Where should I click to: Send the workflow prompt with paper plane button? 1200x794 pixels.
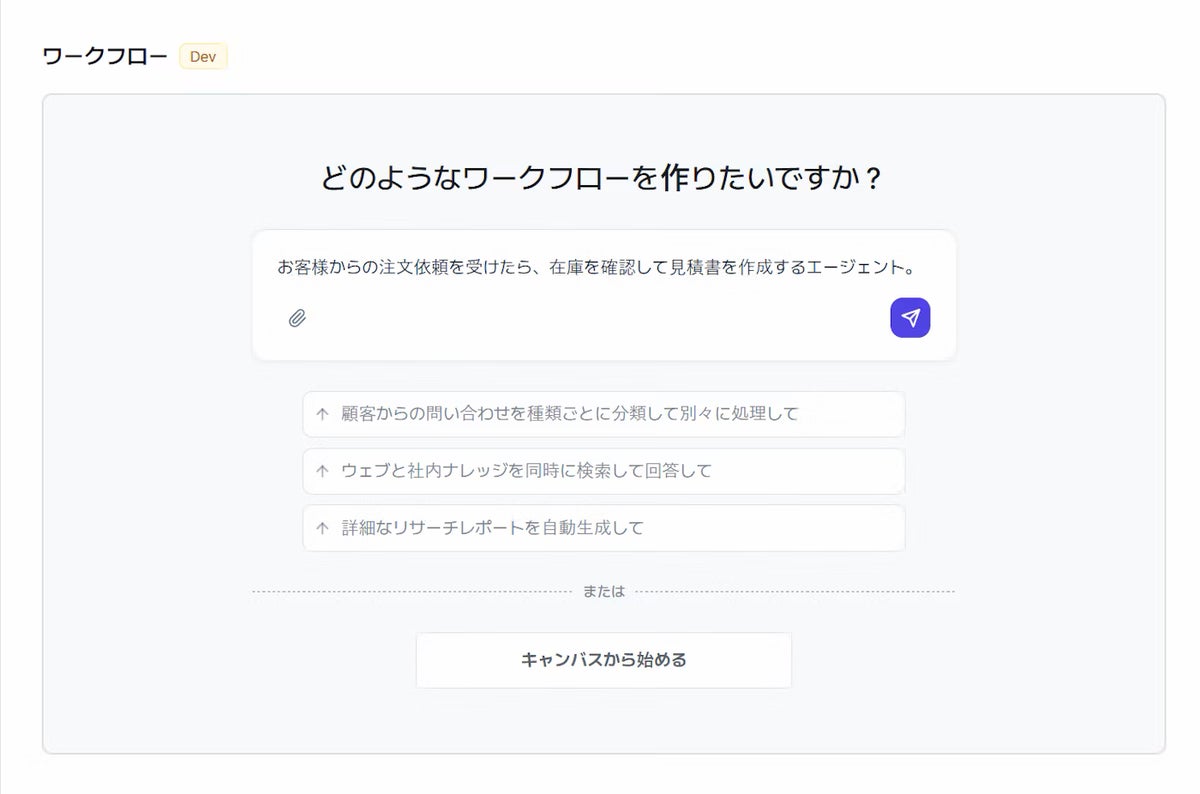(x=910, y=318)
